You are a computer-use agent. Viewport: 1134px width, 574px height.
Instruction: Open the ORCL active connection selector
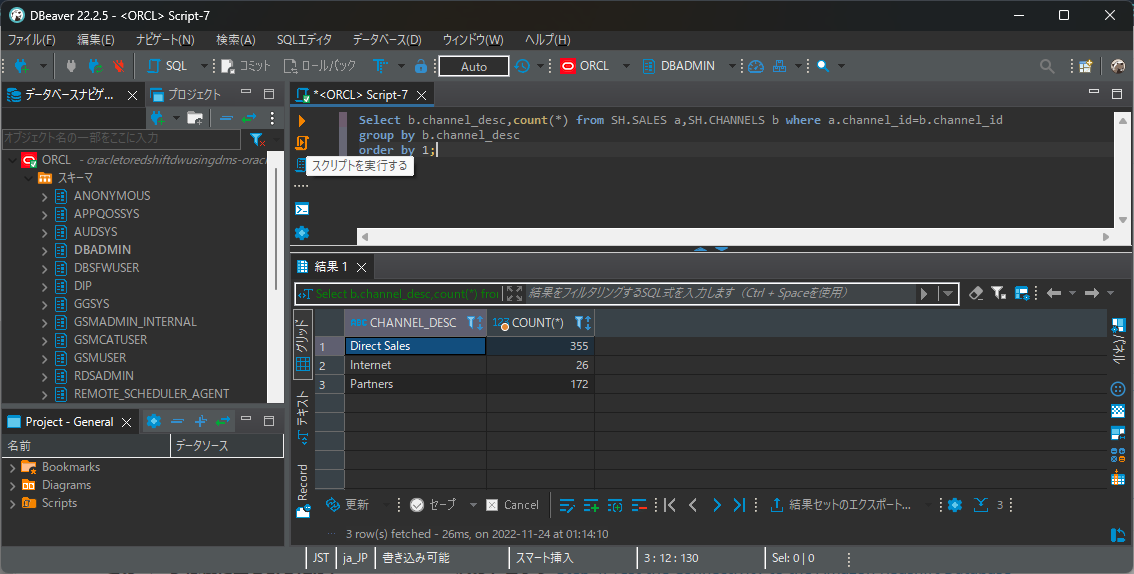585,66
